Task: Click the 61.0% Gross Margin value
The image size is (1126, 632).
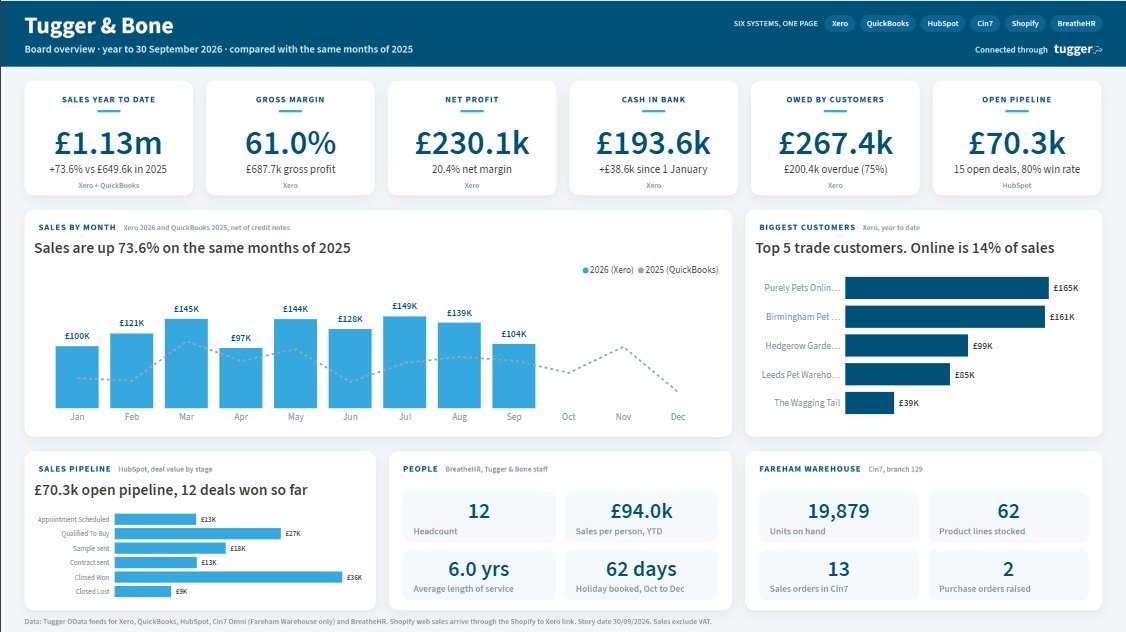Action: tap(290, 143)
